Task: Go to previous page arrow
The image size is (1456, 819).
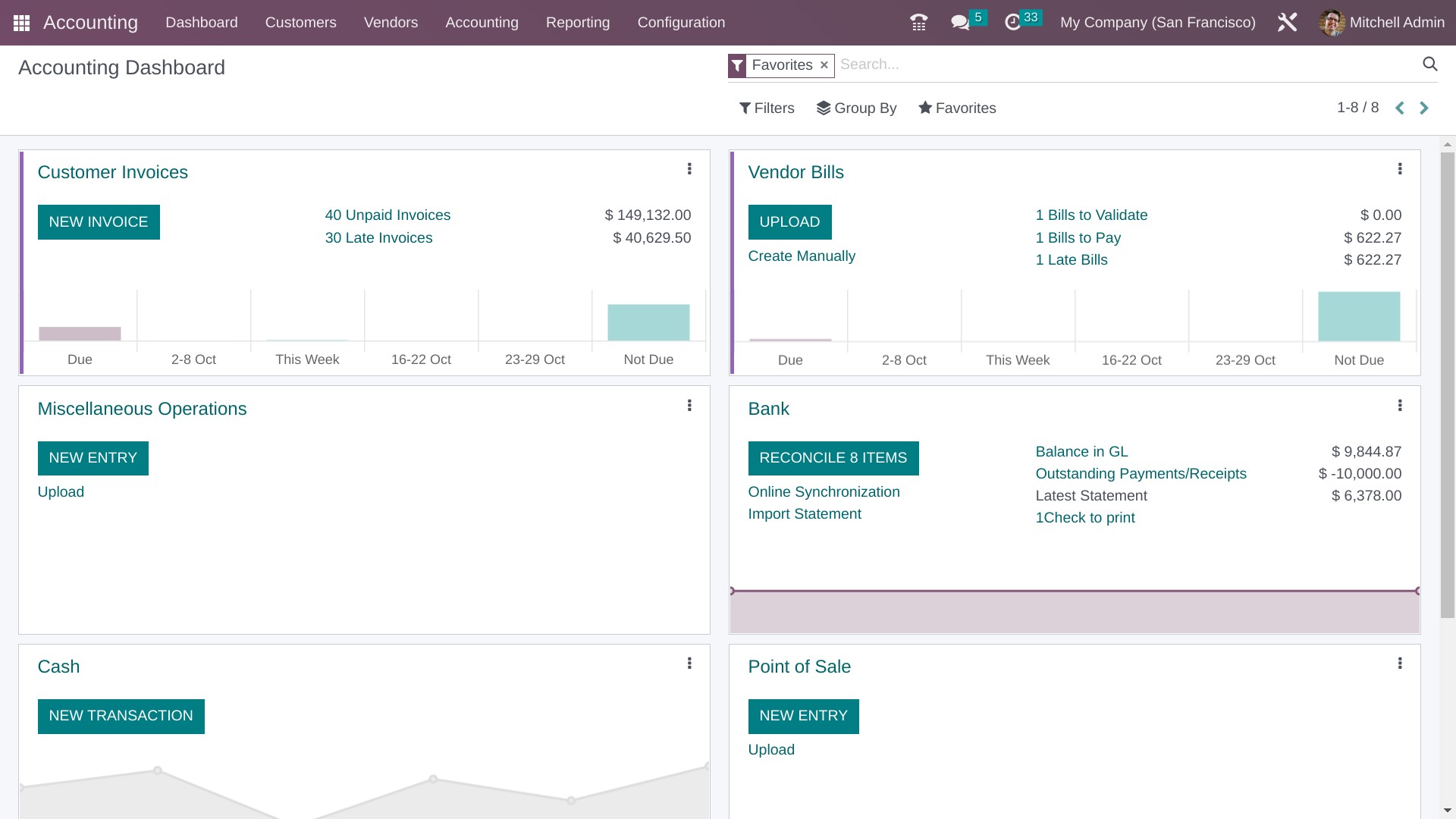Action: point(1400,108)
